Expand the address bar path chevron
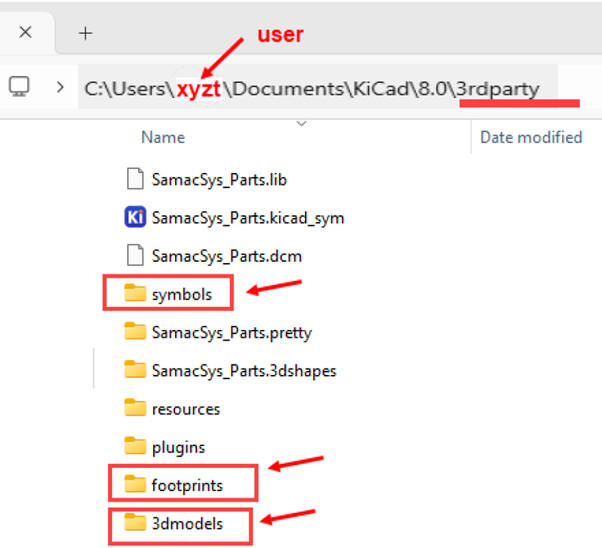The height and width of the screenshot is (548, 602). [59, 88]
